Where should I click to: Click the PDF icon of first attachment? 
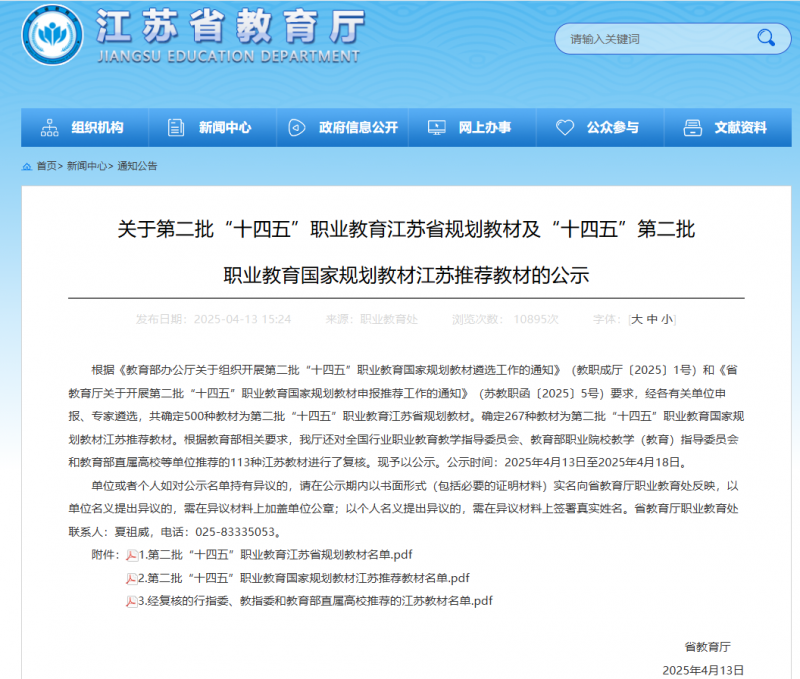pyautogui.click(x=131, y=554)
